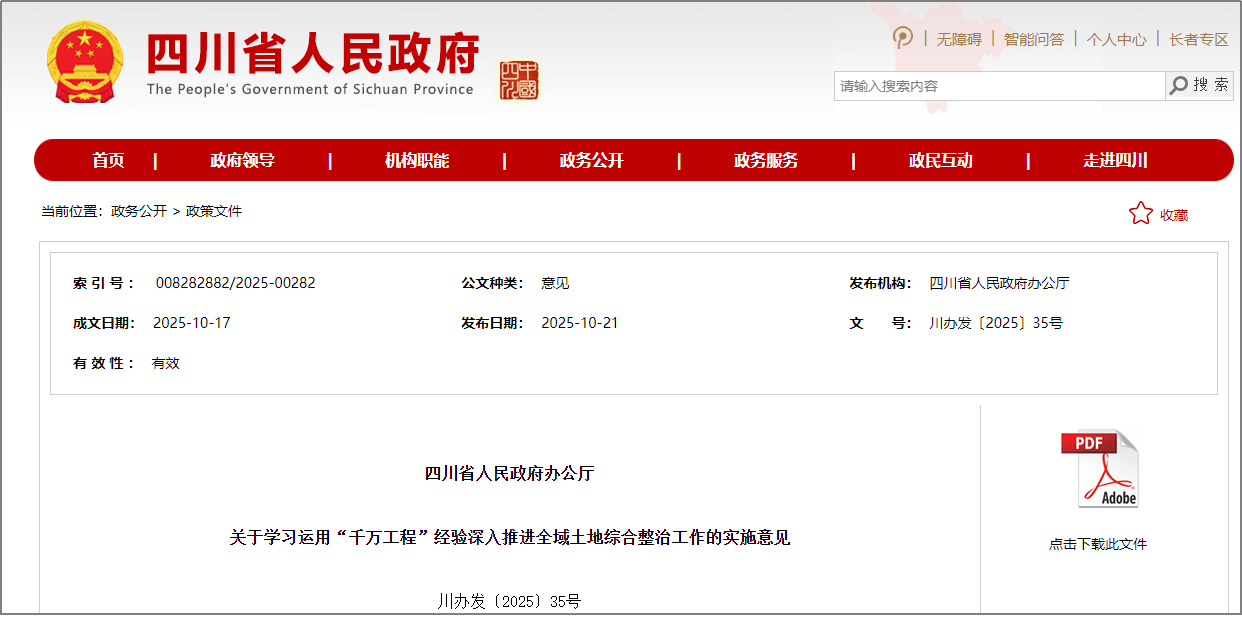Go to 个人中心 personal center
This screenshot has width=1242, height=617.
click(x=1116, y=39)
